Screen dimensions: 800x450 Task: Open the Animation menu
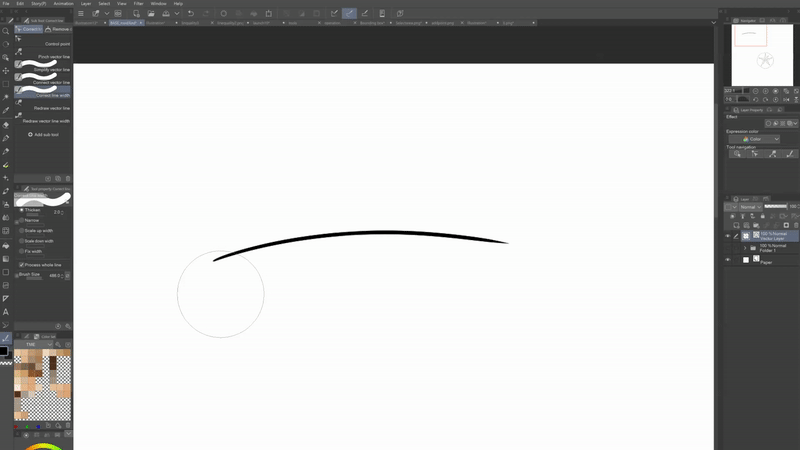[x=63, y=4]
